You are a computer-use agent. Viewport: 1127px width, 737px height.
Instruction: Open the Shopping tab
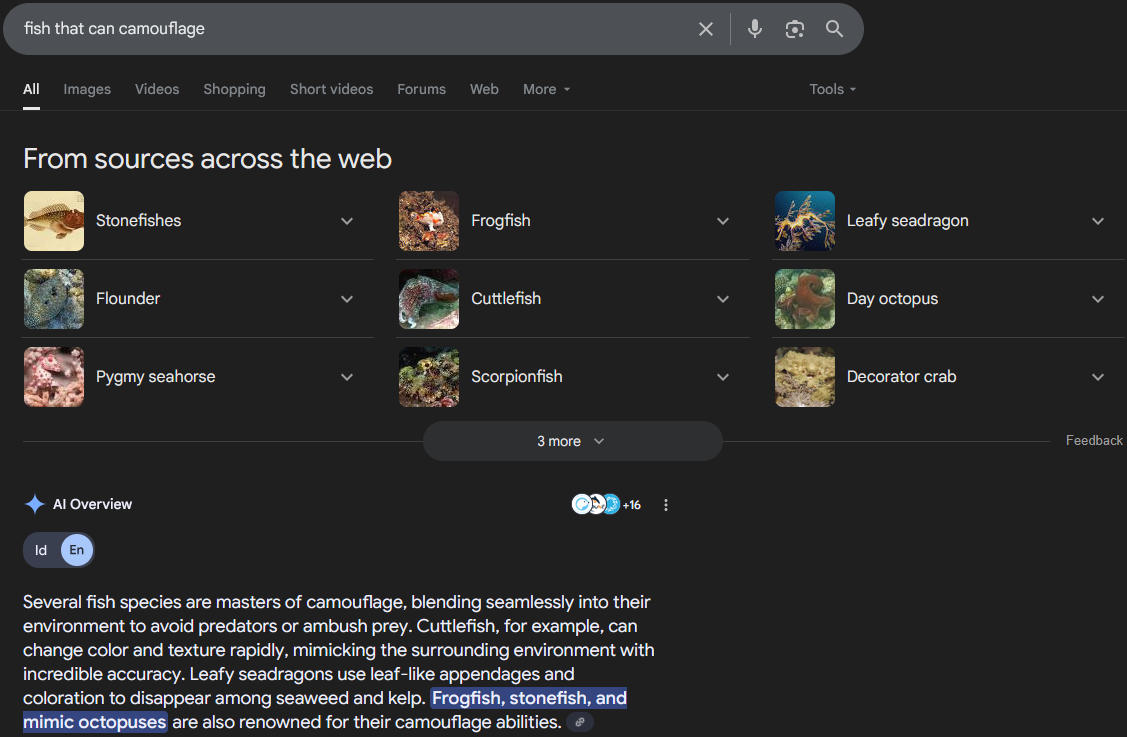[x=234, y=89]
